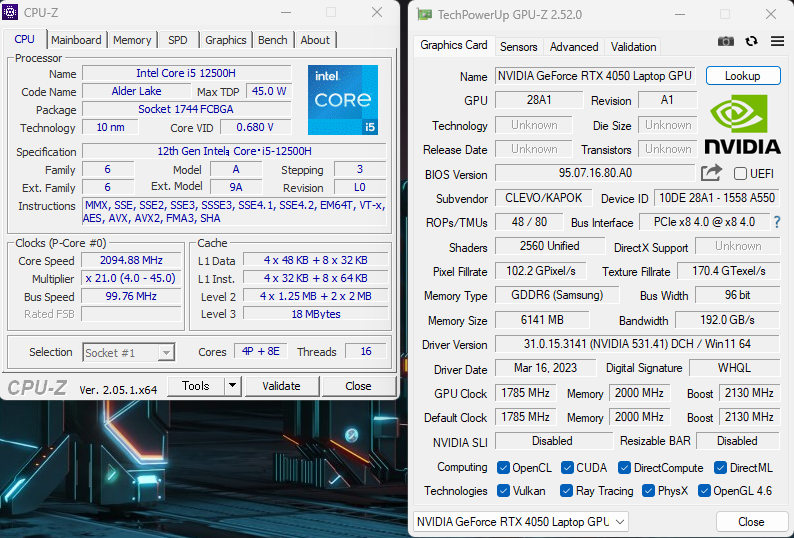Select the CPU tab in CPU-Z
Viewport: 794px width, 538px height.
coord(24,39)
